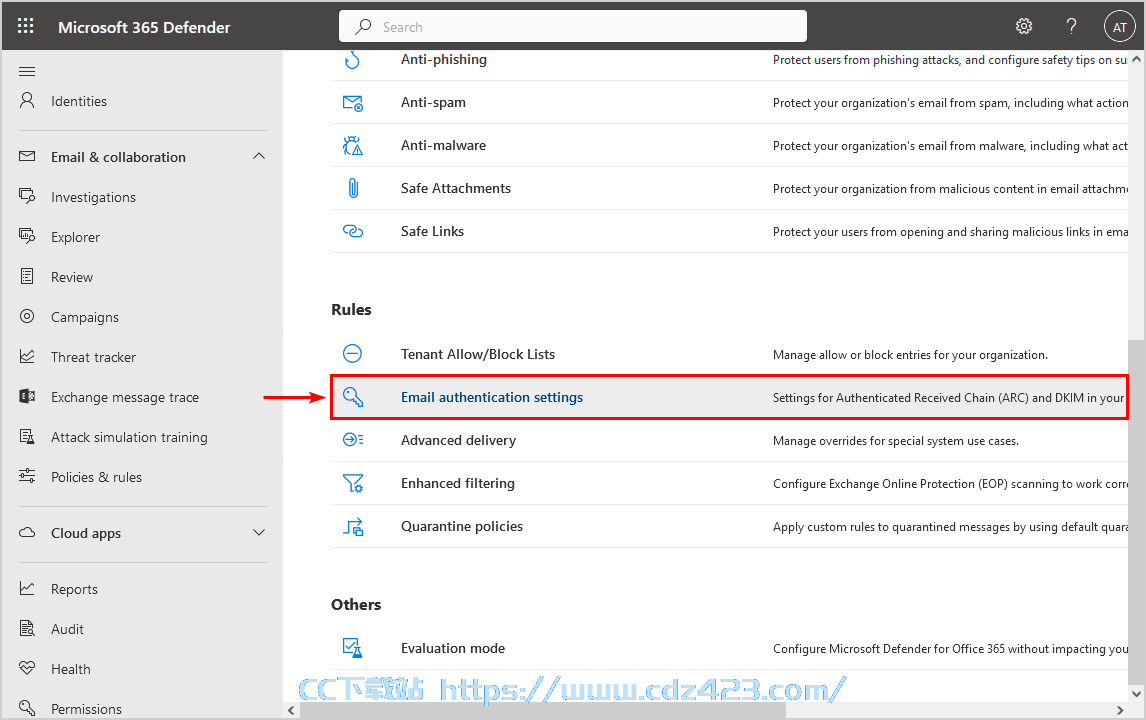Open Campaigns in the navigation

(x=85, y=317)
